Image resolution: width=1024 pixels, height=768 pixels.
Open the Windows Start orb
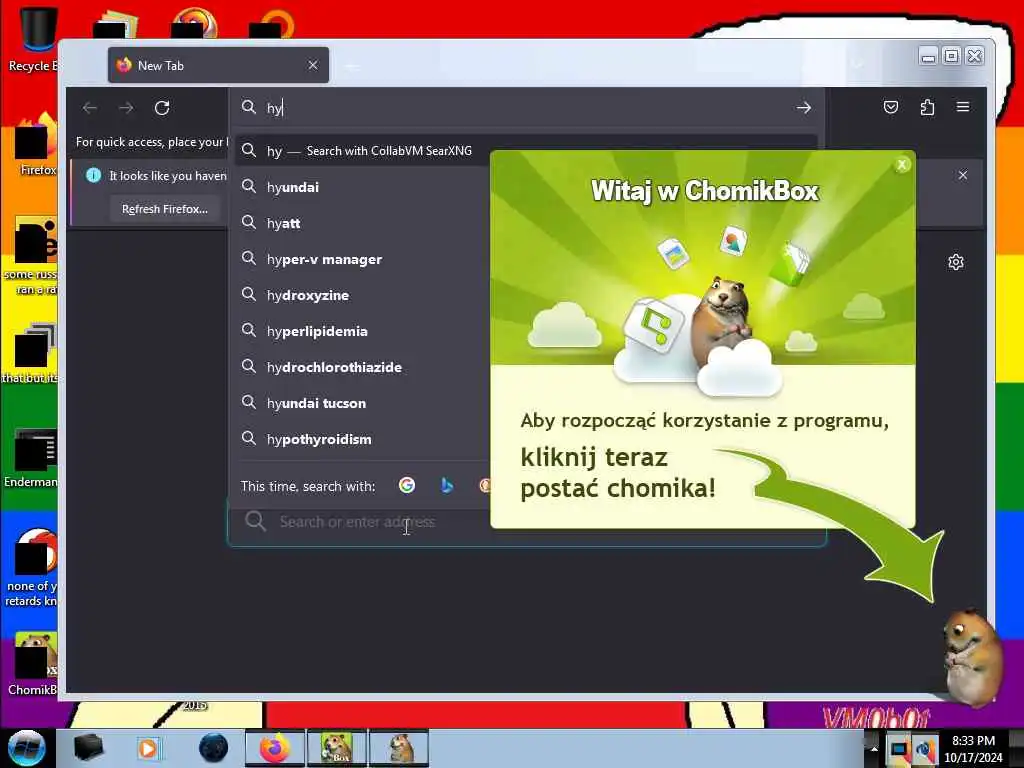[26, 748]
